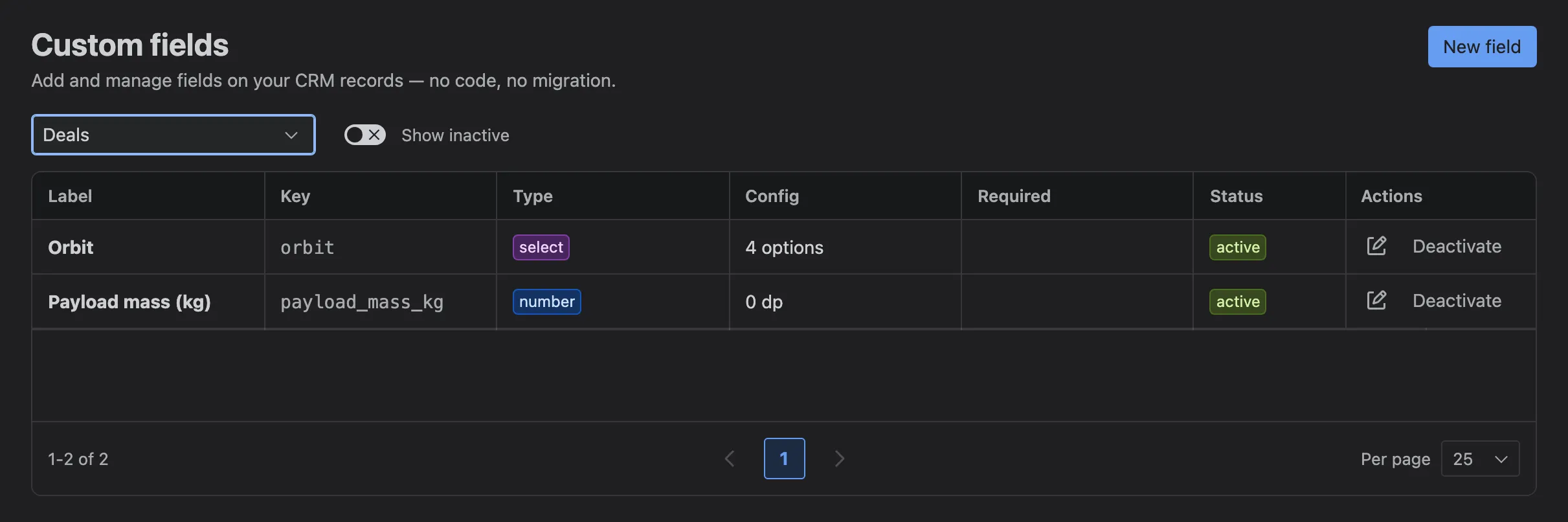Go to the previous page arrow
1568x522 pixels.
(x=730, y=459)
